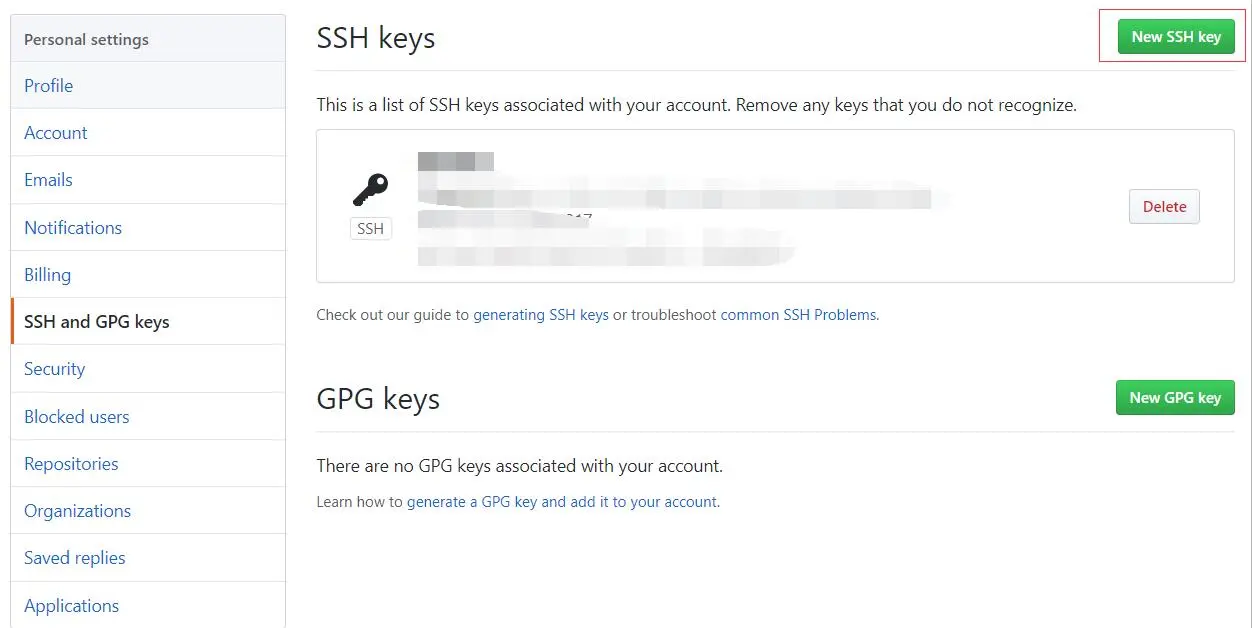Open Repositories settings
1252x628 pixels.
pyautogui.click(x=148, y=464)
